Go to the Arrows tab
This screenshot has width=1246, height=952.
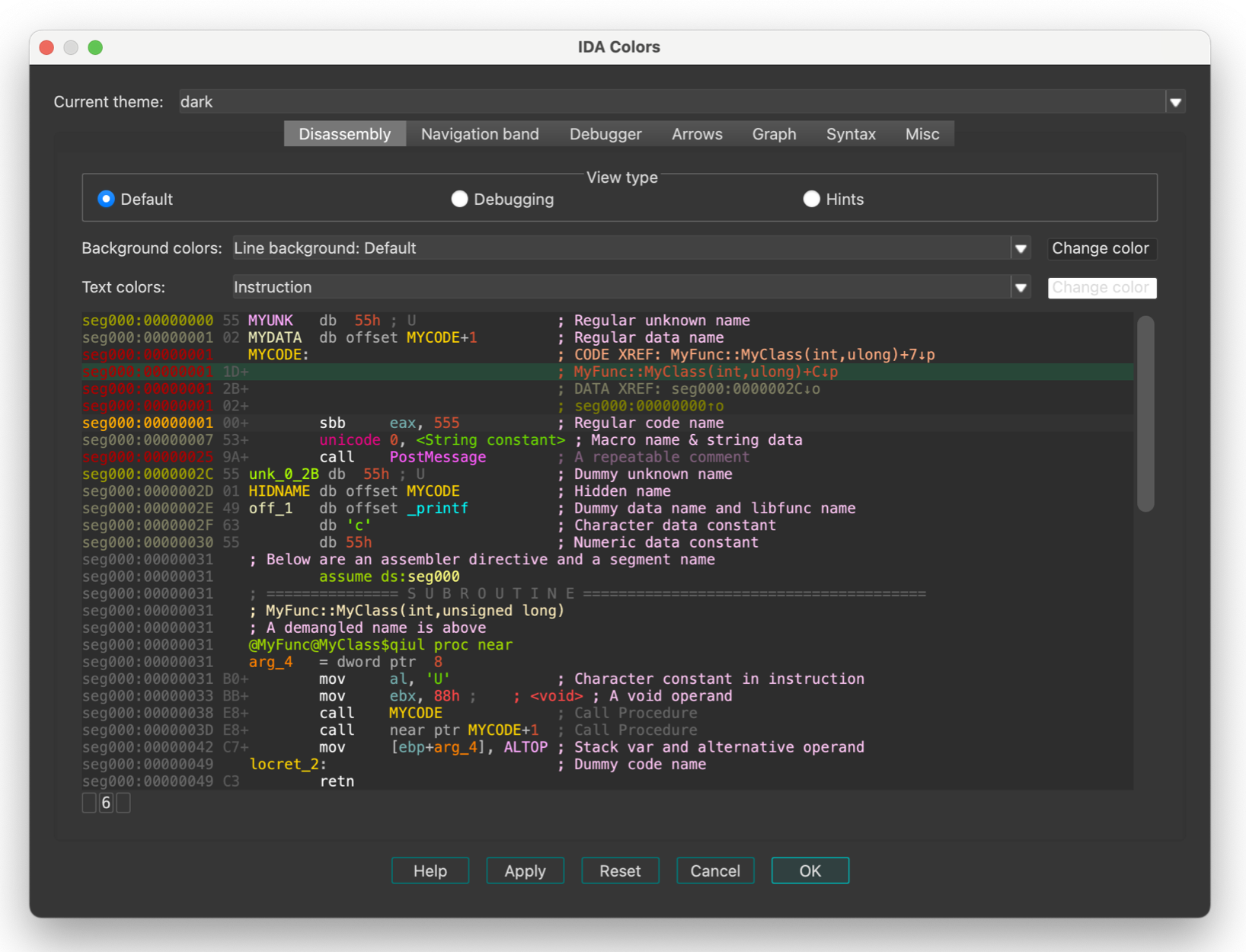point(697,134)
